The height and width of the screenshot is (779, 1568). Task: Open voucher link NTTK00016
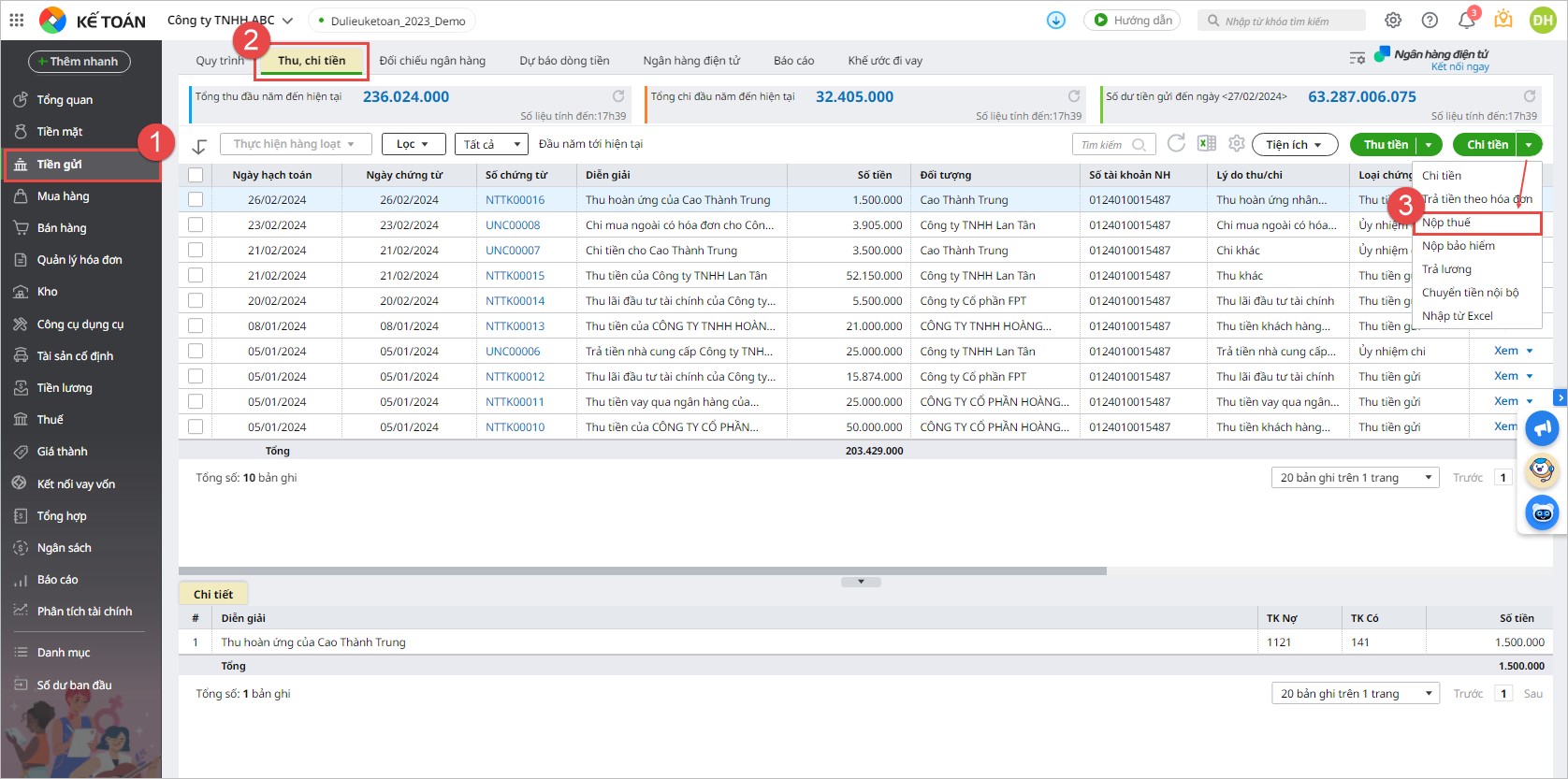(515, 200)
